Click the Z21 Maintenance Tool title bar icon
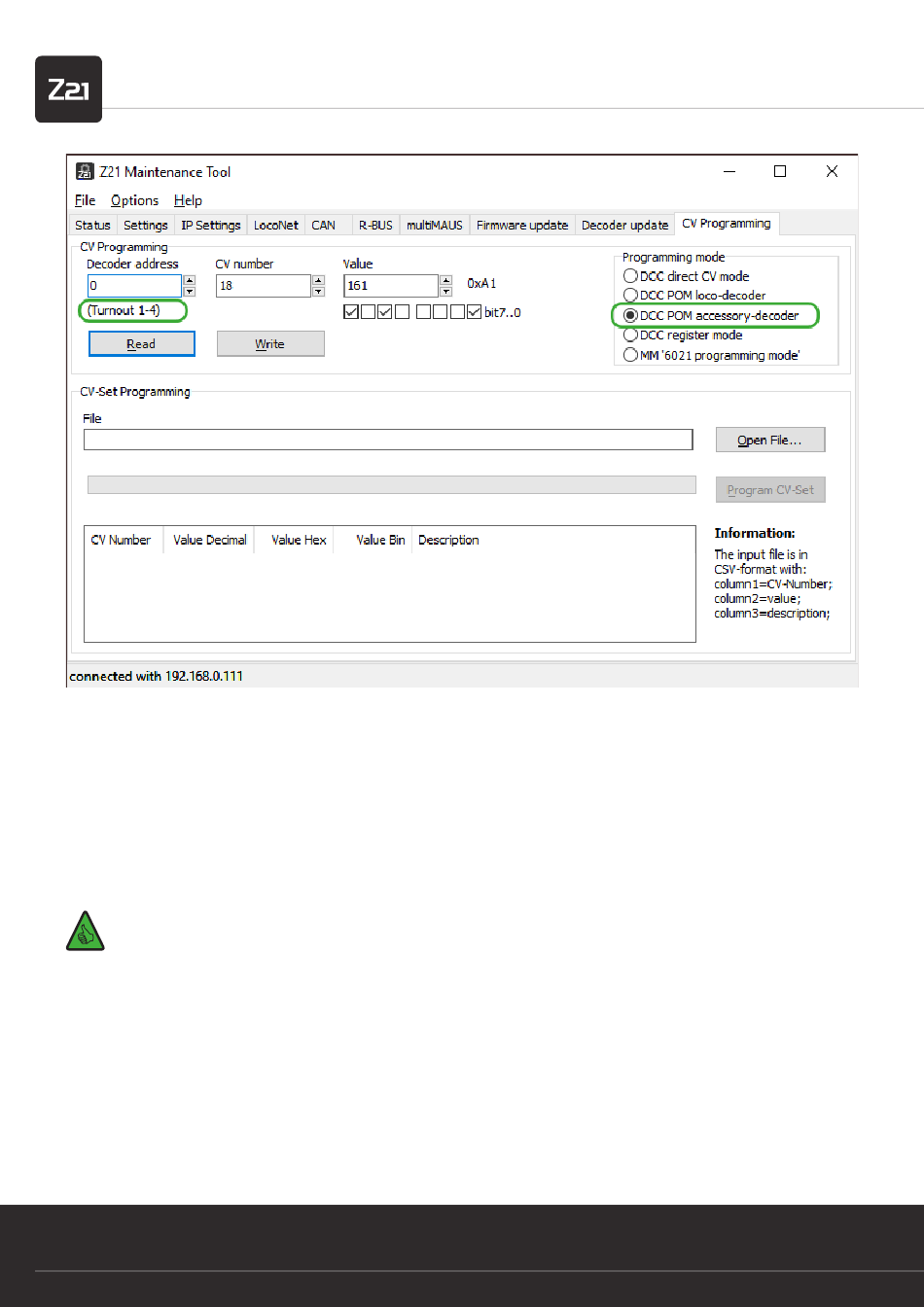 (85, 172)
